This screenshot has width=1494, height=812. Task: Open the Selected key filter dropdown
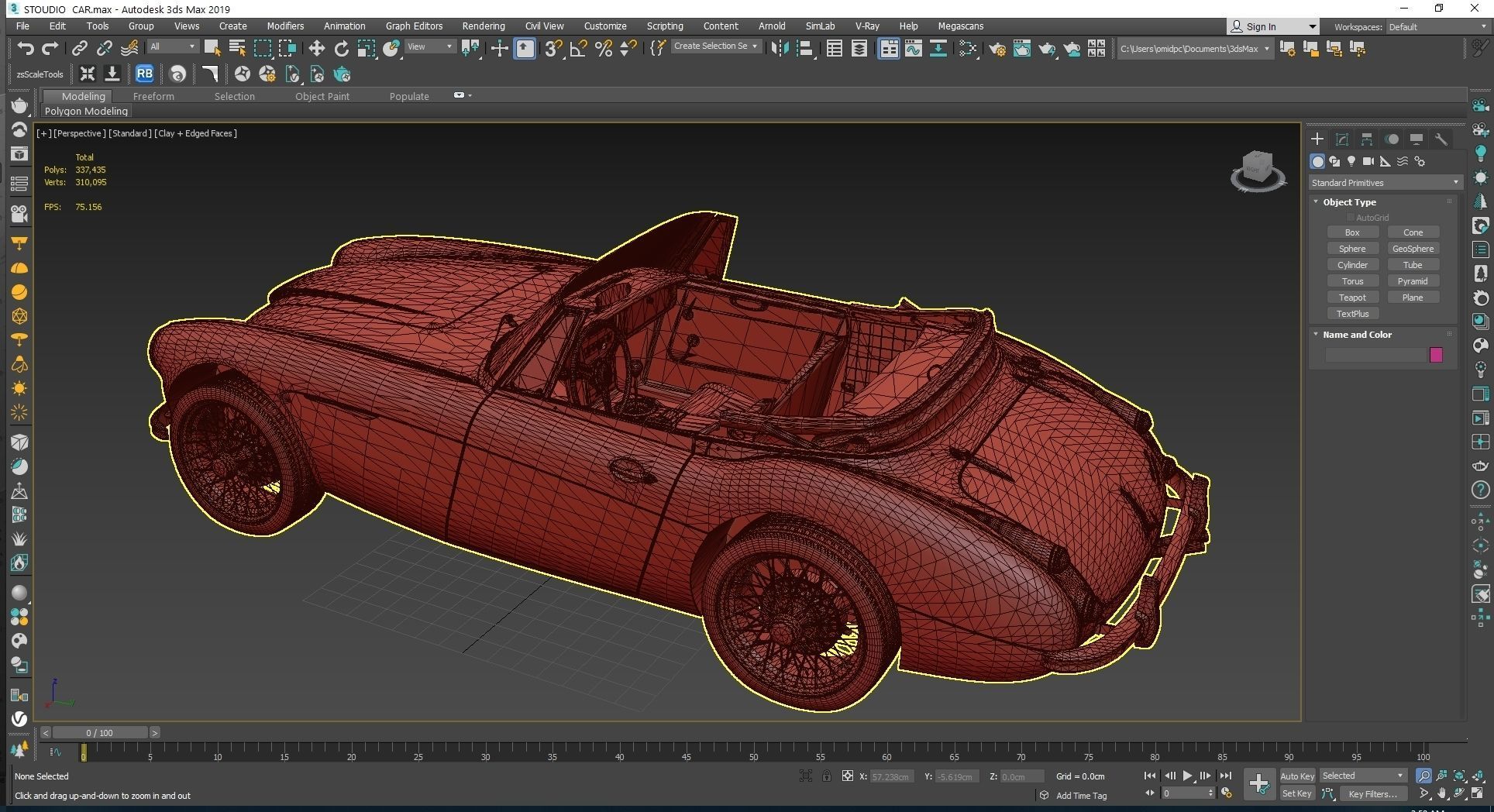coord(1362,775)
